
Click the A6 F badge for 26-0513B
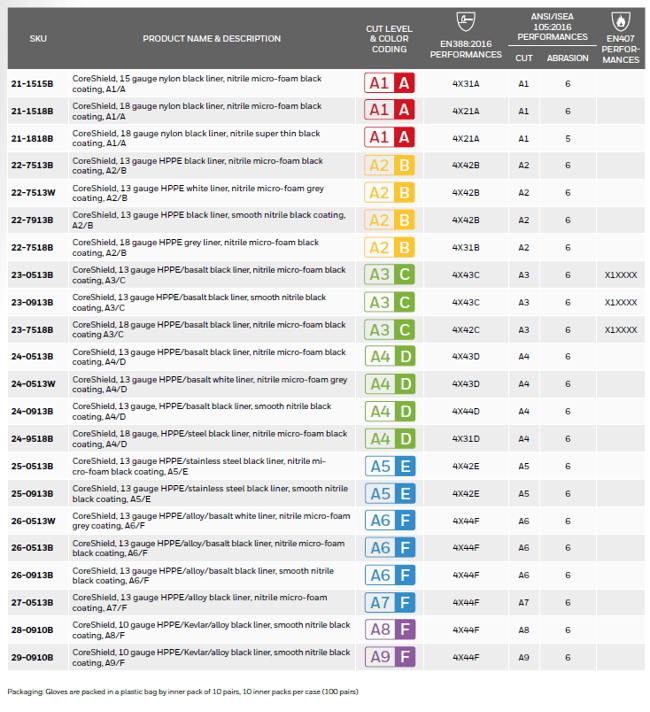[x=390, y=548]
